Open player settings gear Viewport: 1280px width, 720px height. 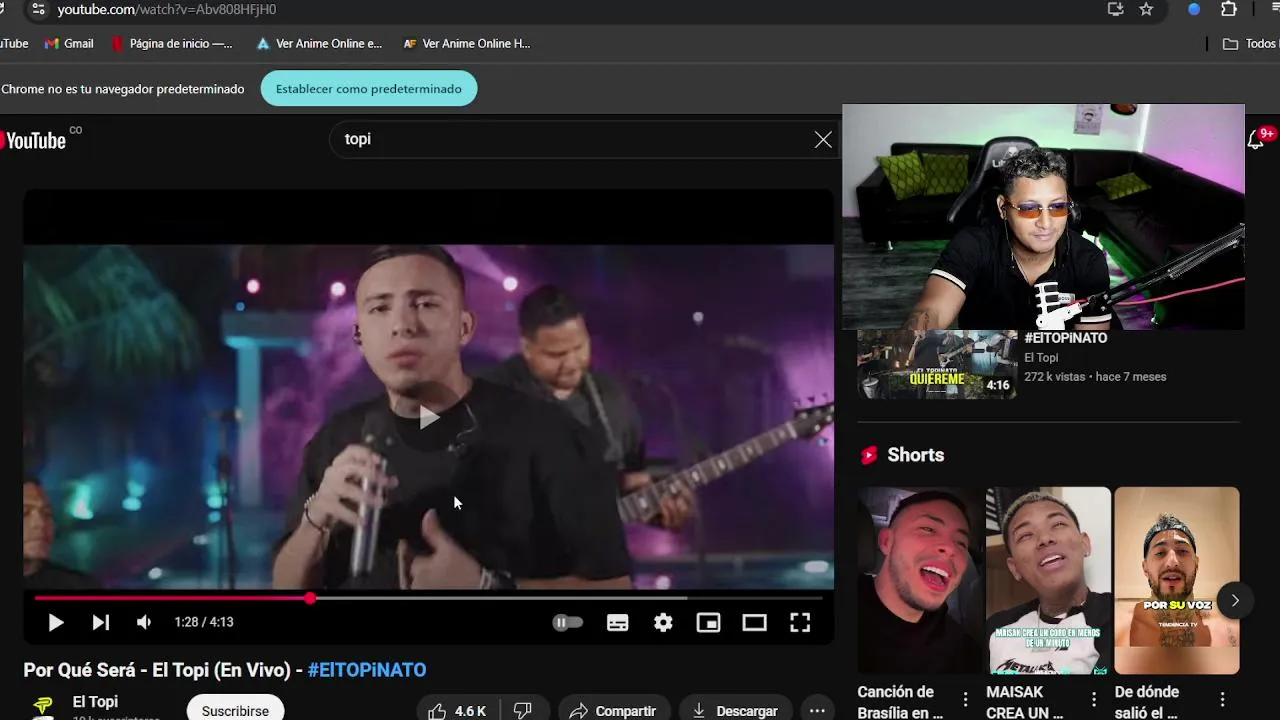(663, 622)
